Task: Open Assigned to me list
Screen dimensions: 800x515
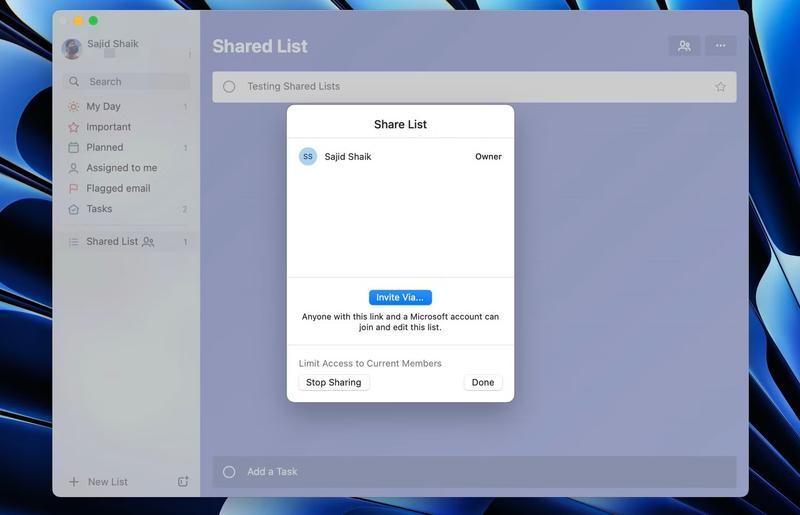Action: (128, 167)
